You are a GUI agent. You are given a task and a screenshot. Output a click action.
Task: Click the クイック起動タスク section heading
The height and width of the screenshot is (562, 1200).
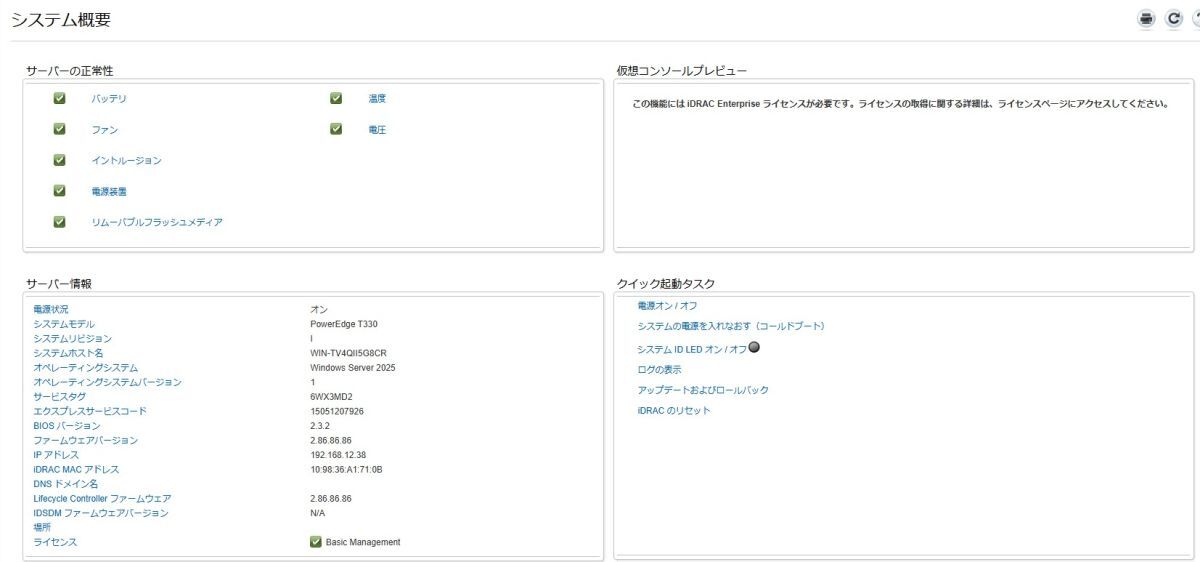coord(667,284)
